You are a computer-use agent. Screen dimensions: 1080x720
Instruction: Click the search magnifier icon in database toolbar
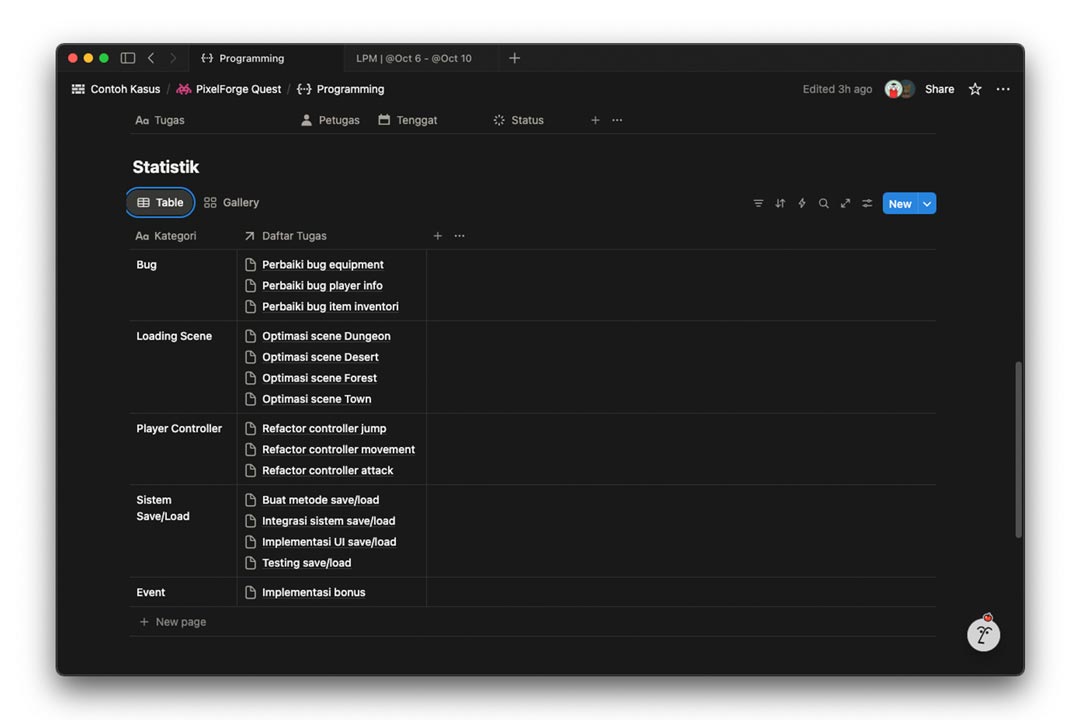[824, 203]
